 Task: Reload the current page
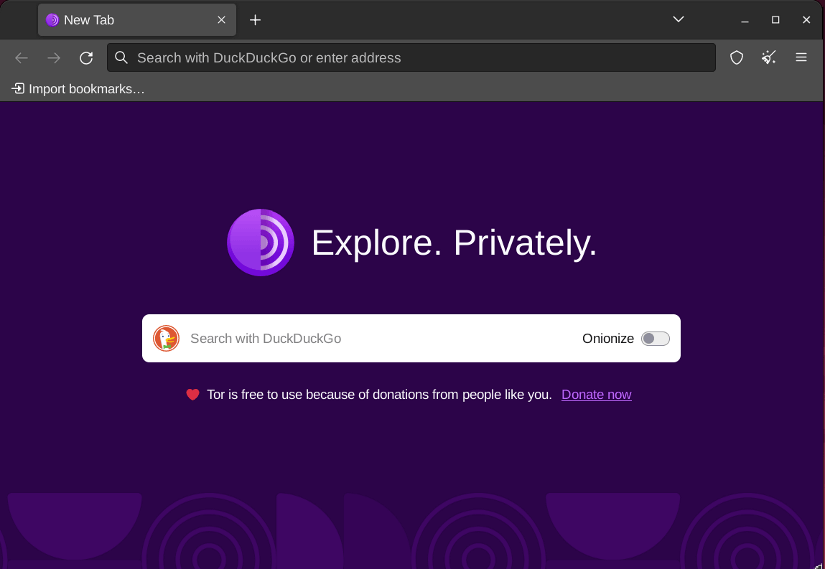pyautogui.click(x=86, y=58)
